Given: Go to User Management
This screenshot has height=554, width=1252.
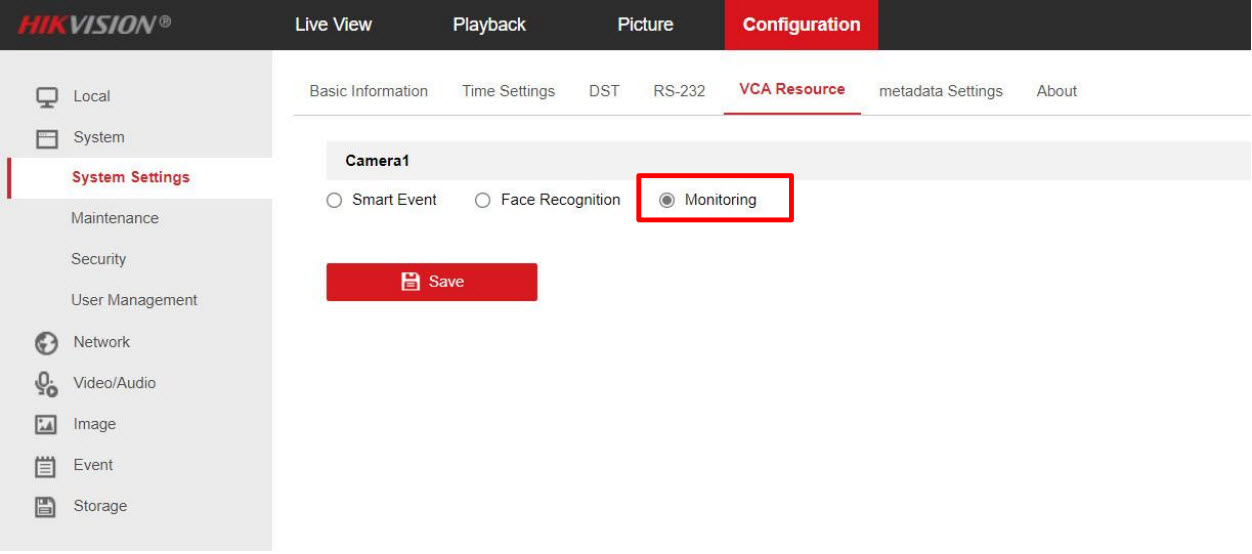Looking at the screenshot, I should [x=134, y=300].
